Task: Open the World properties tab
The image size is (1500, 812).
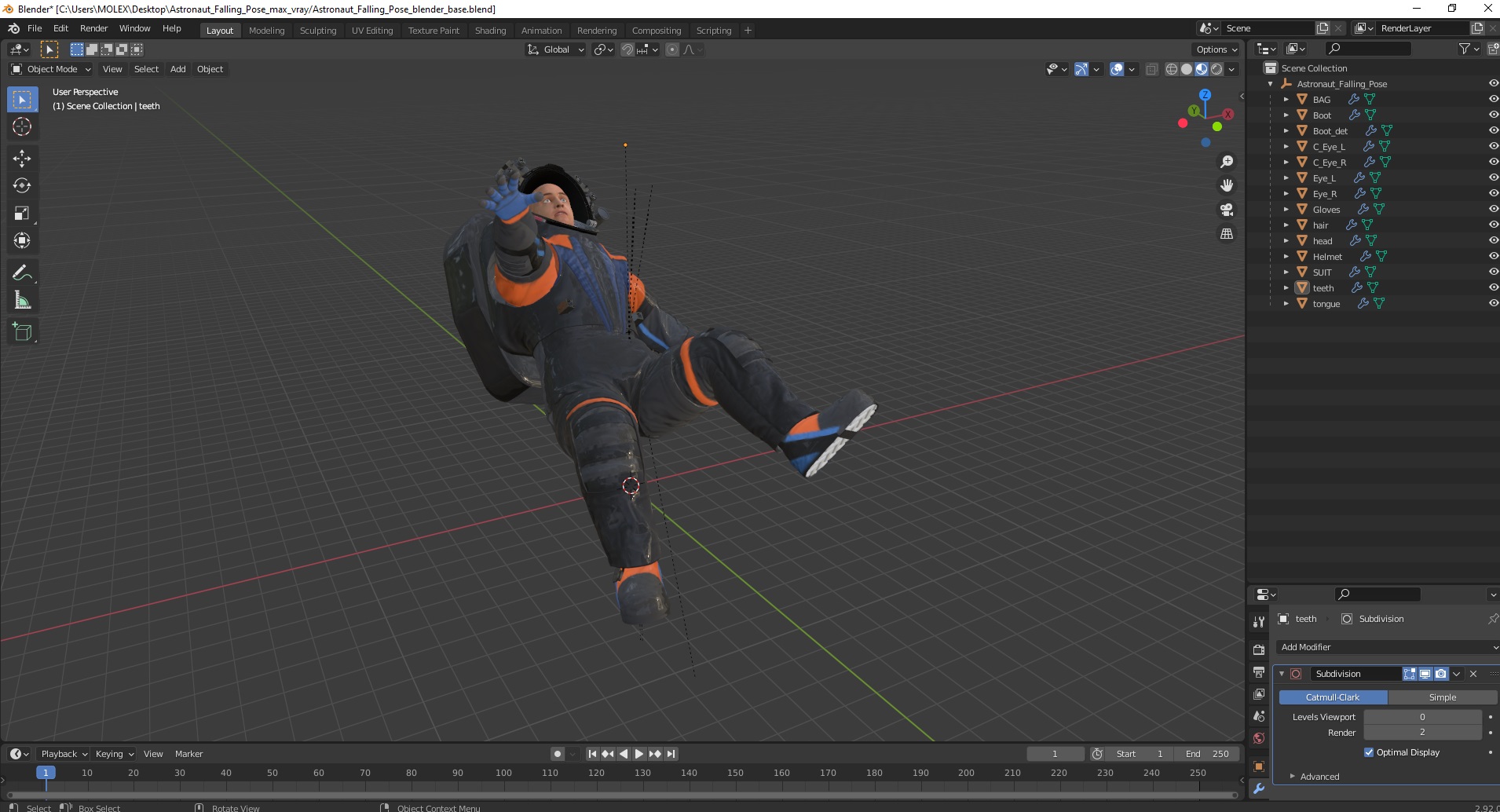Action: [1259, 738]
